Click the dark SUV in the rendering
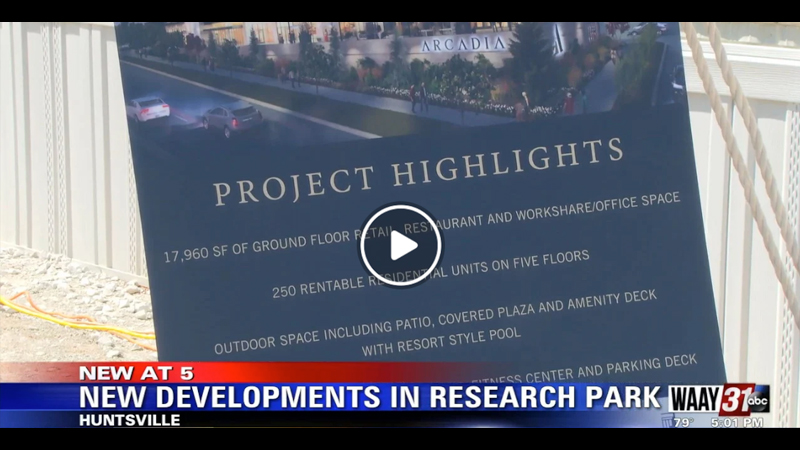This screenshot has width=800, height=450. click(x=230, y=118)
